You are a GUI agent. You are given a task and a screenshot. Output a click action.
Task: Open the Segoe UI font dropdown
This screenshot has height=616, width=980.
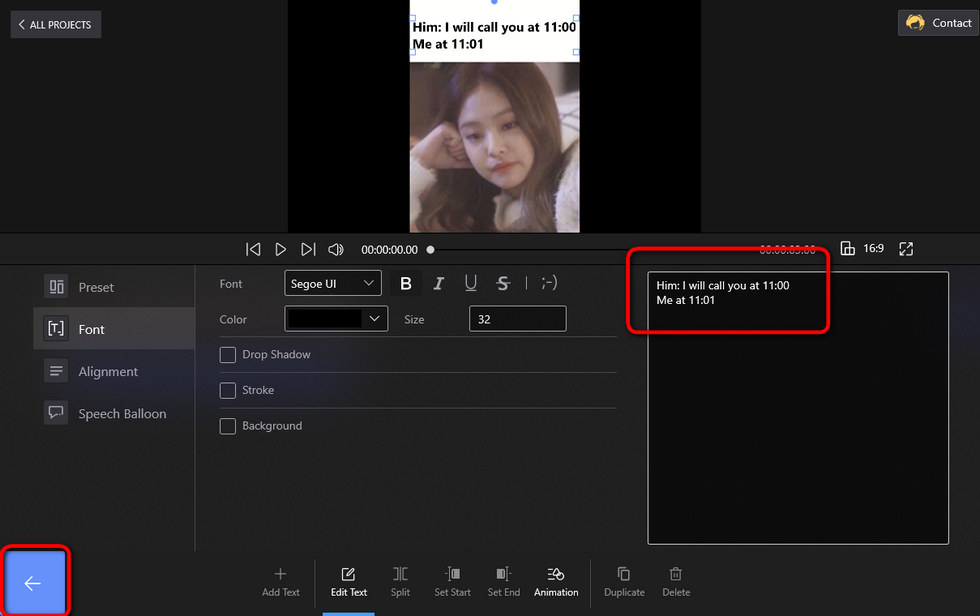[x=332, y=283]
